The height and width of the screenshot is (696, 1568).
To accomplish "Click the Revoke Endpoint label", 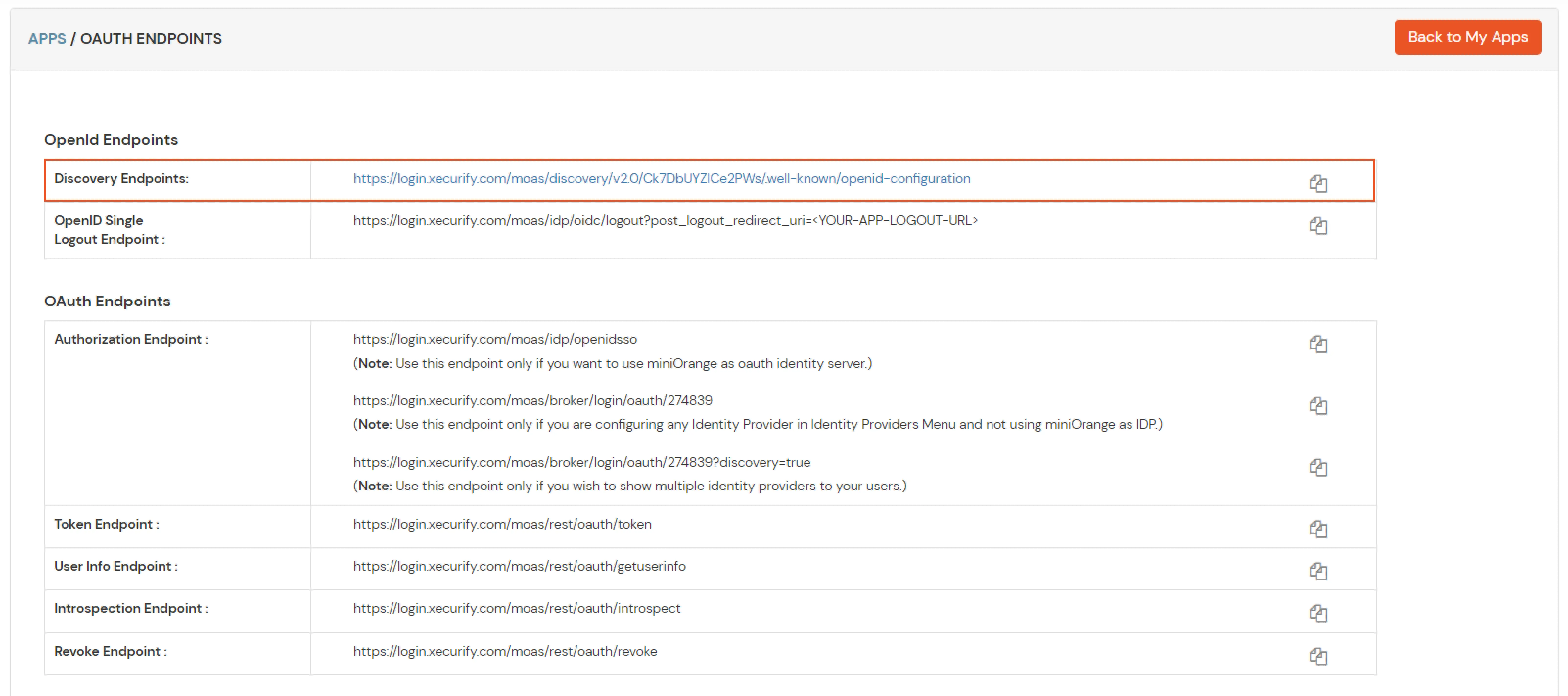I will tap(110, 651).
